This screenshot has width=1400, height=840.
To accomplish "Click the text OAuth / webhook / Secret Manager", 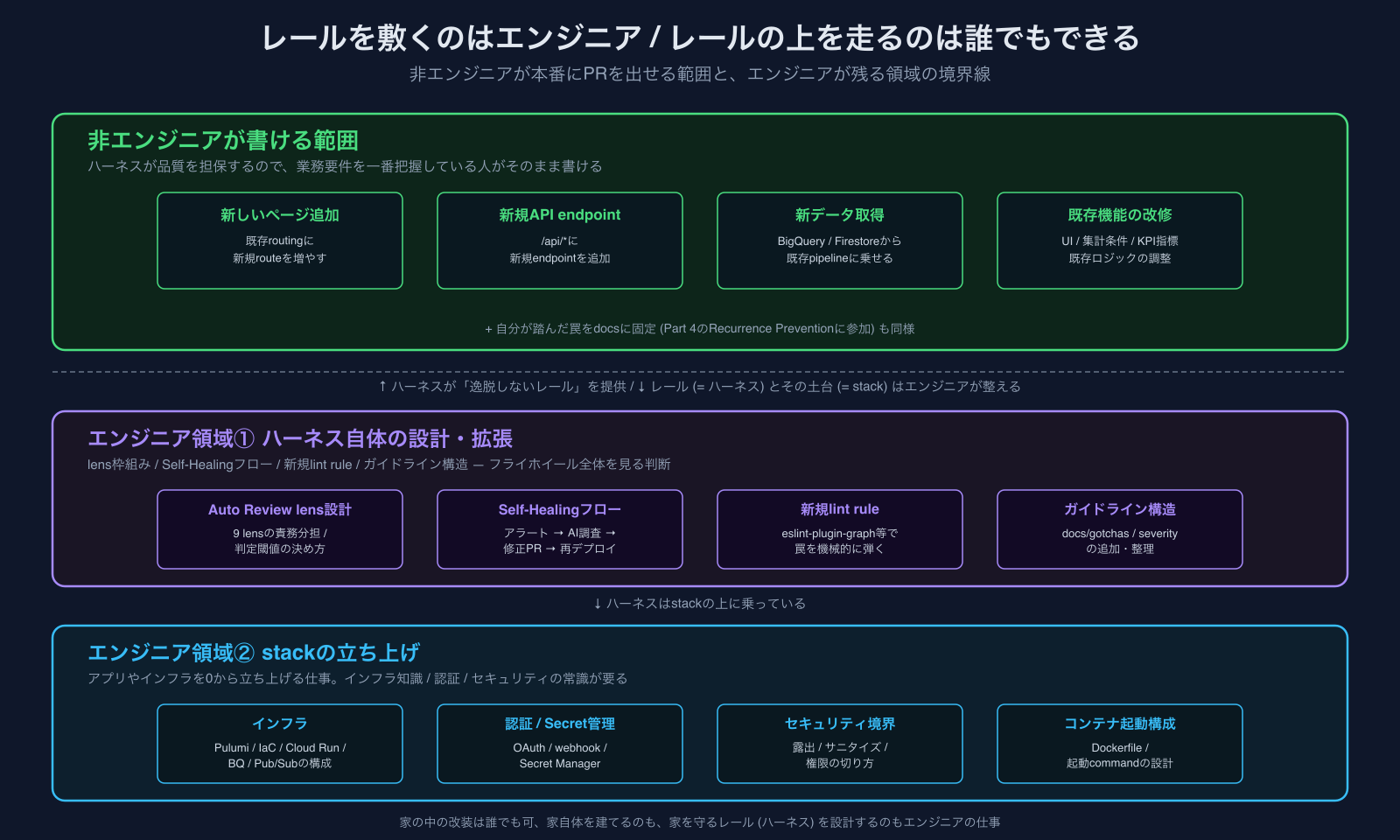I will [560, 756].
